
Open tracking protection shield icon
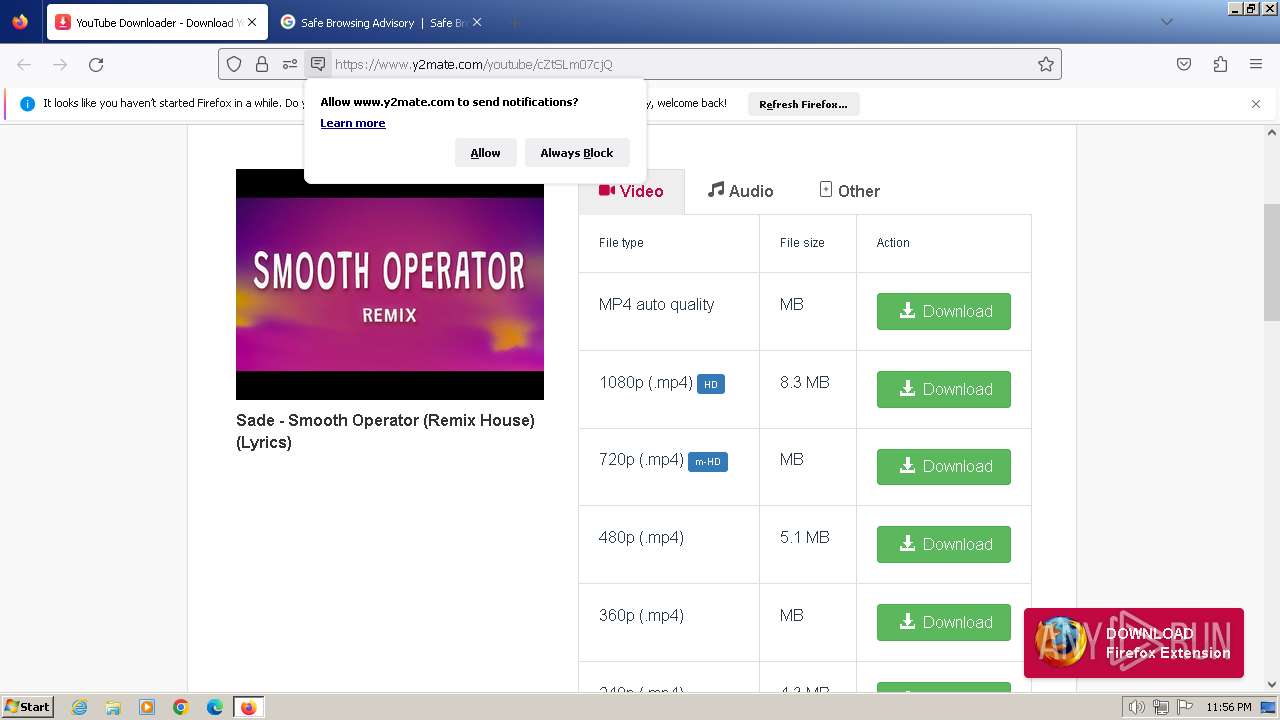point(234,64)
